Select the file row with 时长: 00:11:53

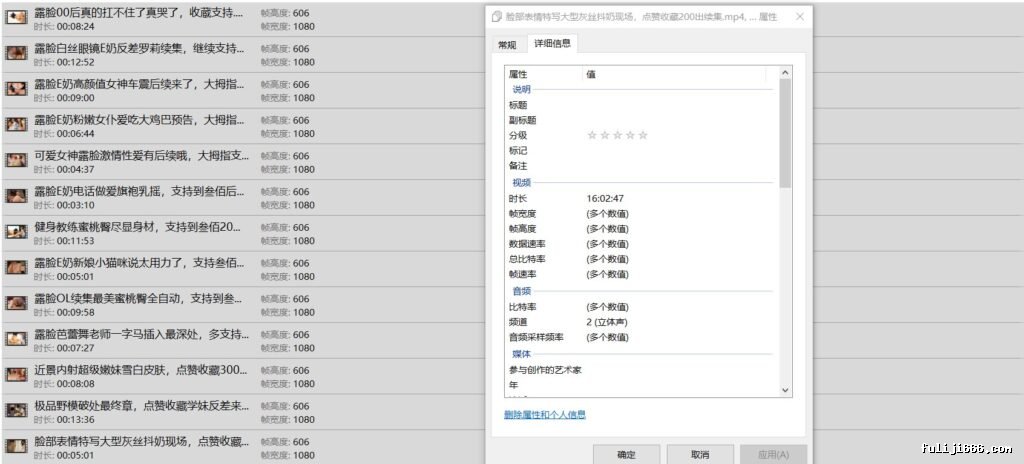click(x=242, y=233)
